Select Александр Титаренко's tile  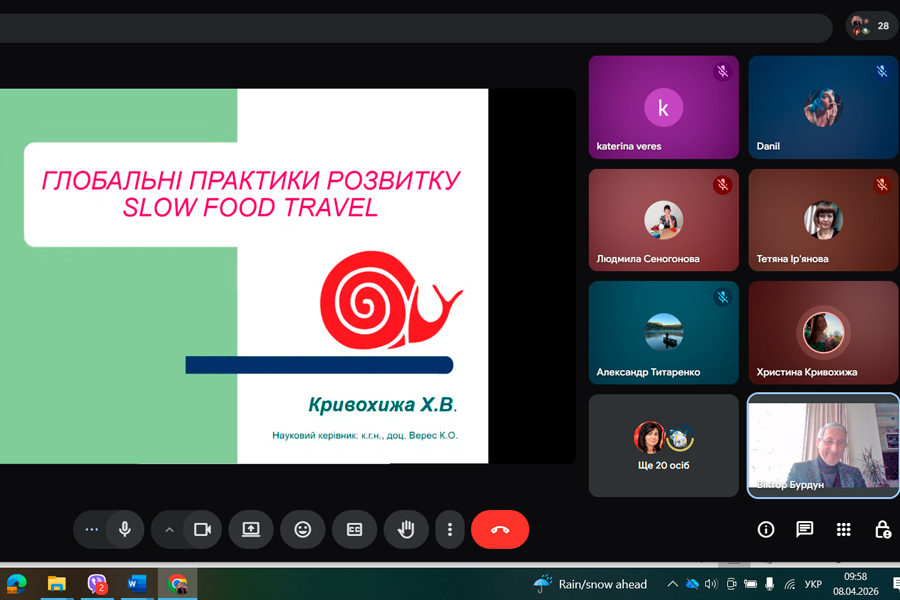coord(664,332)
